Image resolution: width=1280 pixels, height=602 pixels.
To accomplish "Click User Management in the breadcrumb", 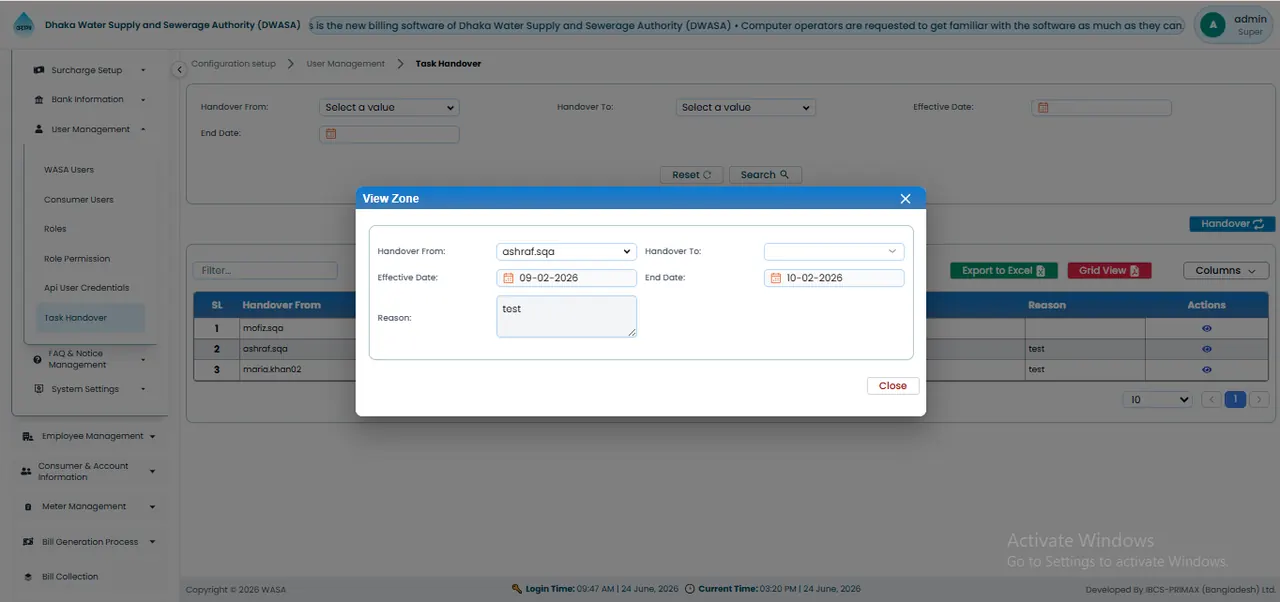I will (x=346, y=64).
